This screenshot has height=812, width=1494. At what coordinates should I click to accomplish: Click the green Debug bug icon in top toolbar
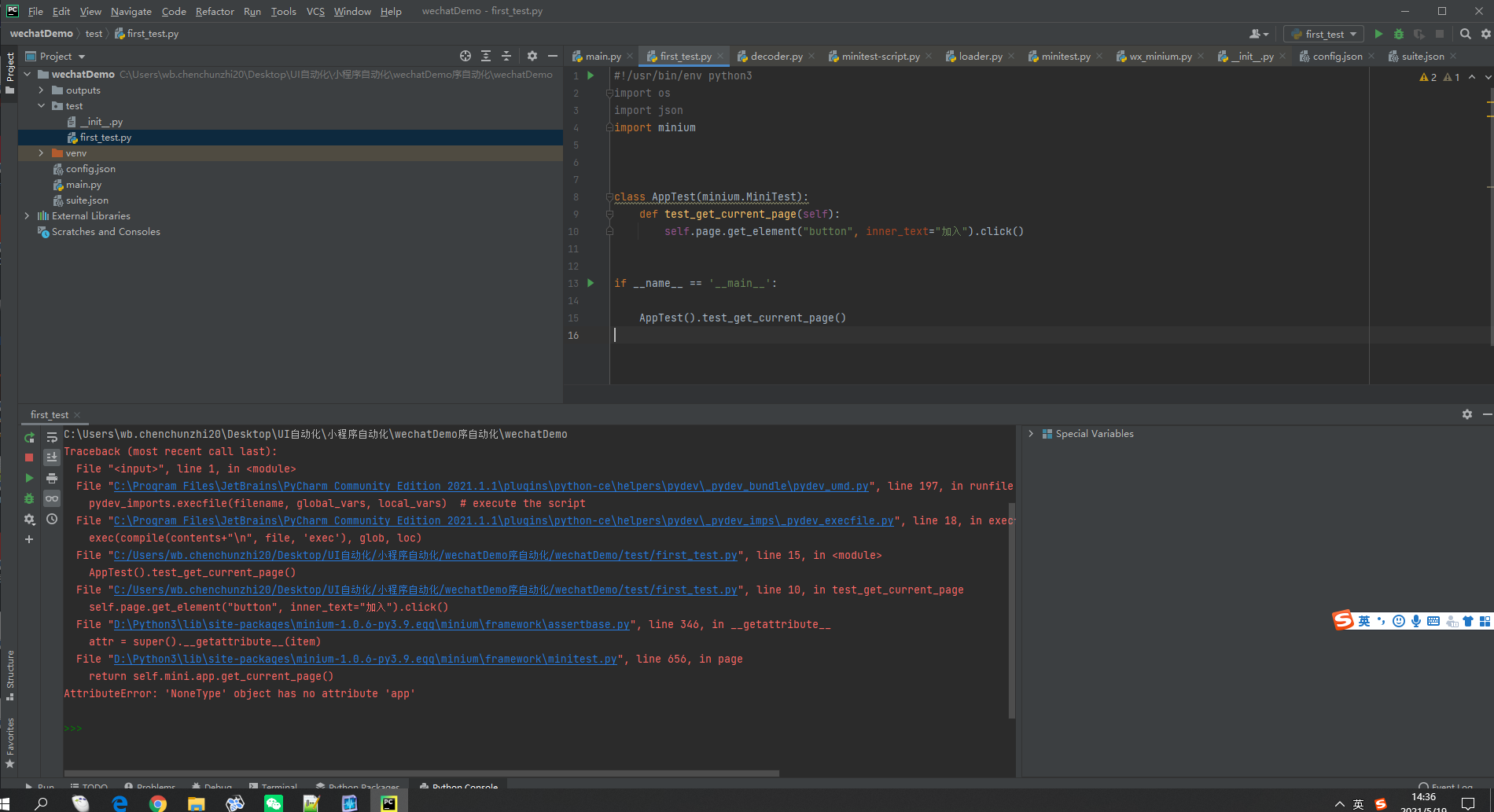[x=1398, y=34]
